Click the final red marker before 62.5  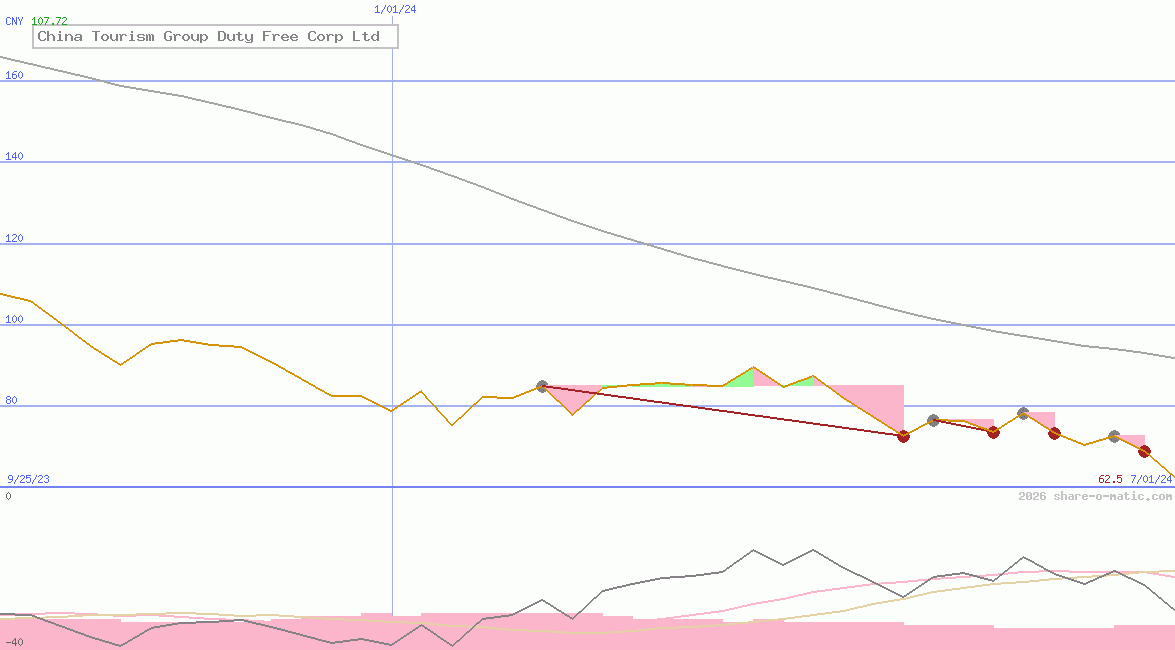(1144, 451)
